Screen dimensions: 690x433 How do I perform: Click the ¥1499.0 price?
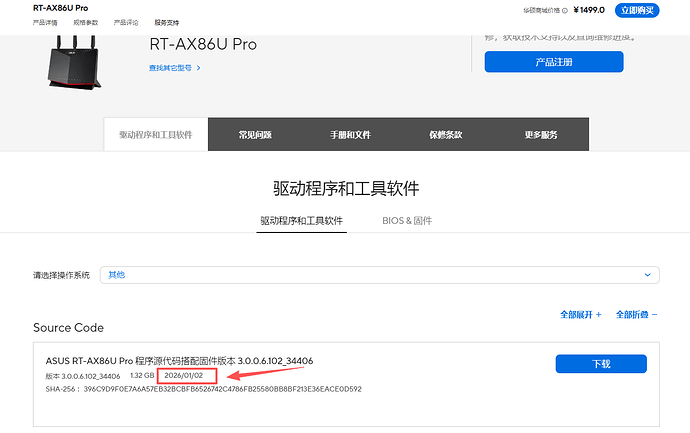(589, 10)
